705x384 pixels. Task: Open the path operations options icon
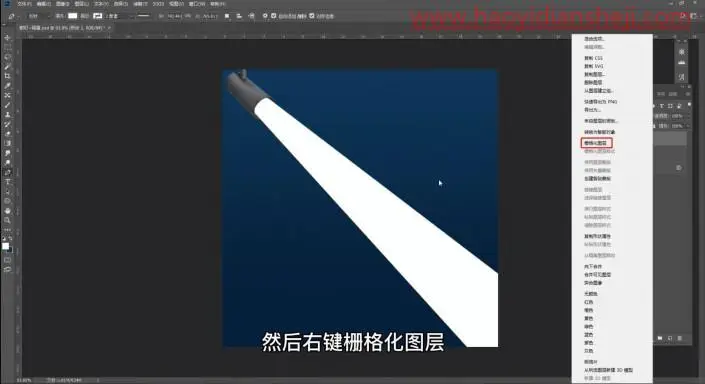pos(227,16)
